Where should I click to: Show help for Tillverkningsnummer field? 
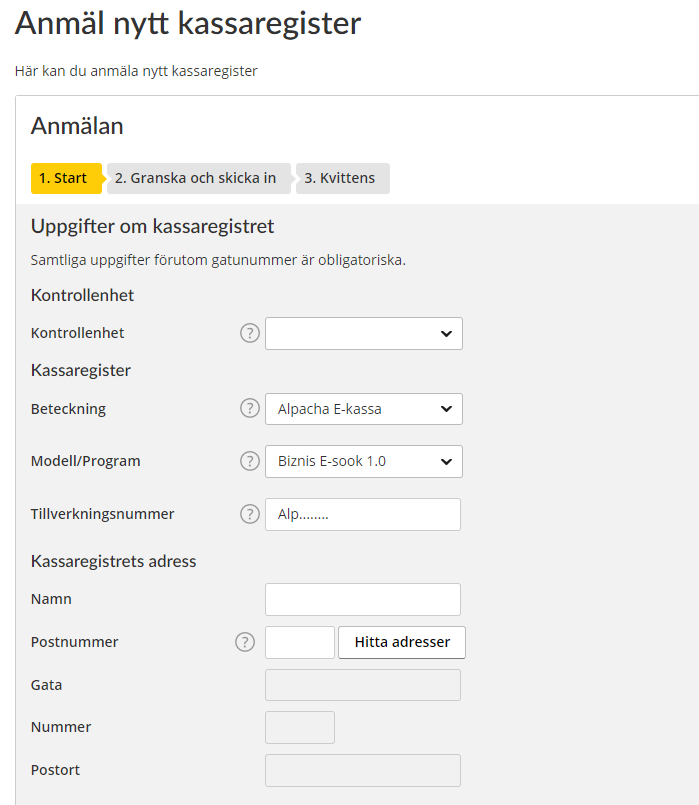point(250,514)
